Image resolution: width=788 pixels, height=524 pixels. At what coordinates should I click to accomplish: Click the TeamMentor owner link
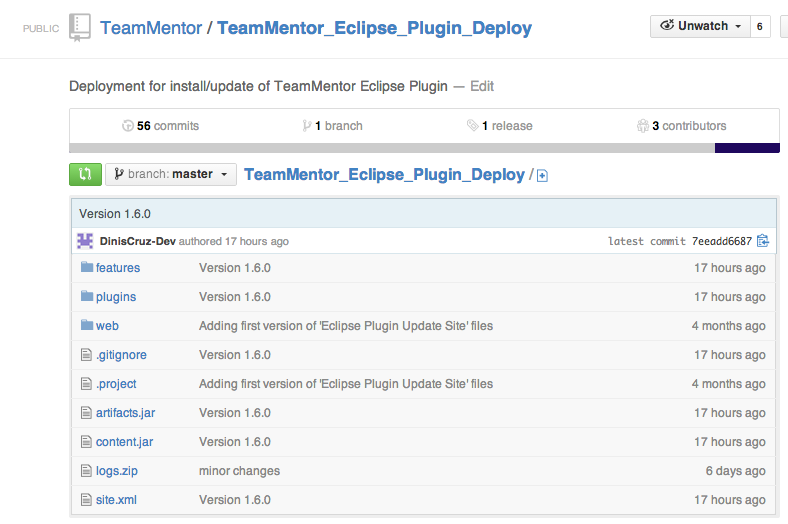point(150,28)
